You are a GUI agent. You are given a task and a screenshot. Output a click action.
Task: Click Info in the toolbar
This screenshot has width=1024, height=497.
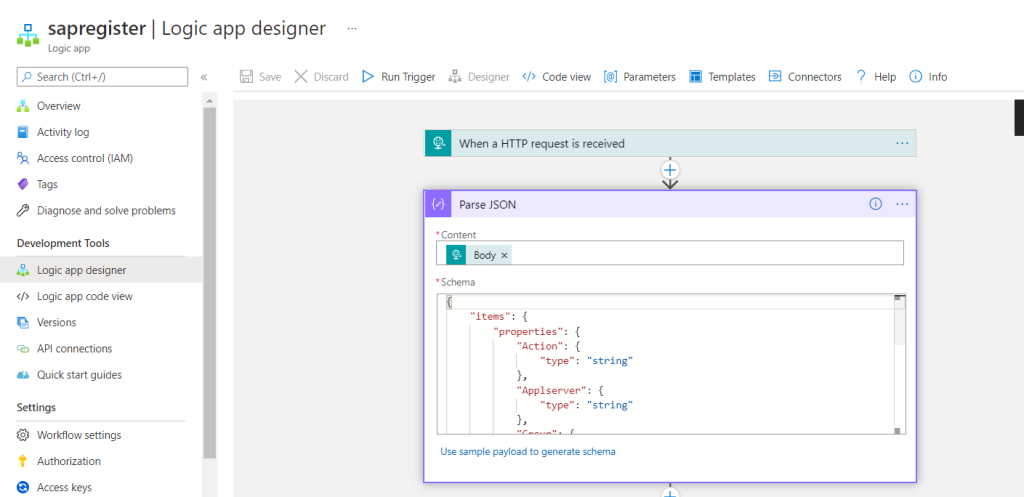(928, 76)
